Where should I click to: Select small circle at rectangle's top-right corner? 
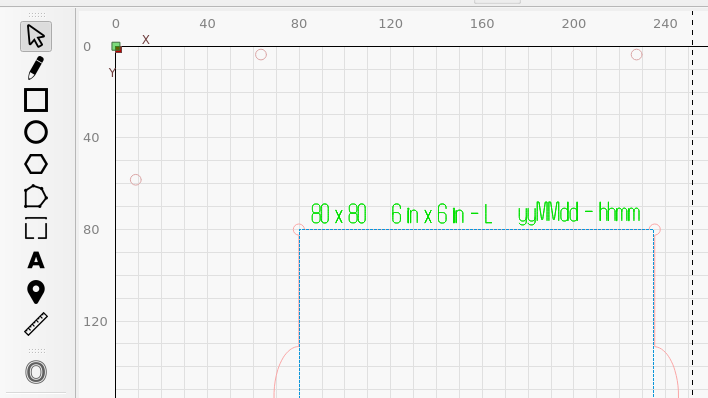point(655,229)
